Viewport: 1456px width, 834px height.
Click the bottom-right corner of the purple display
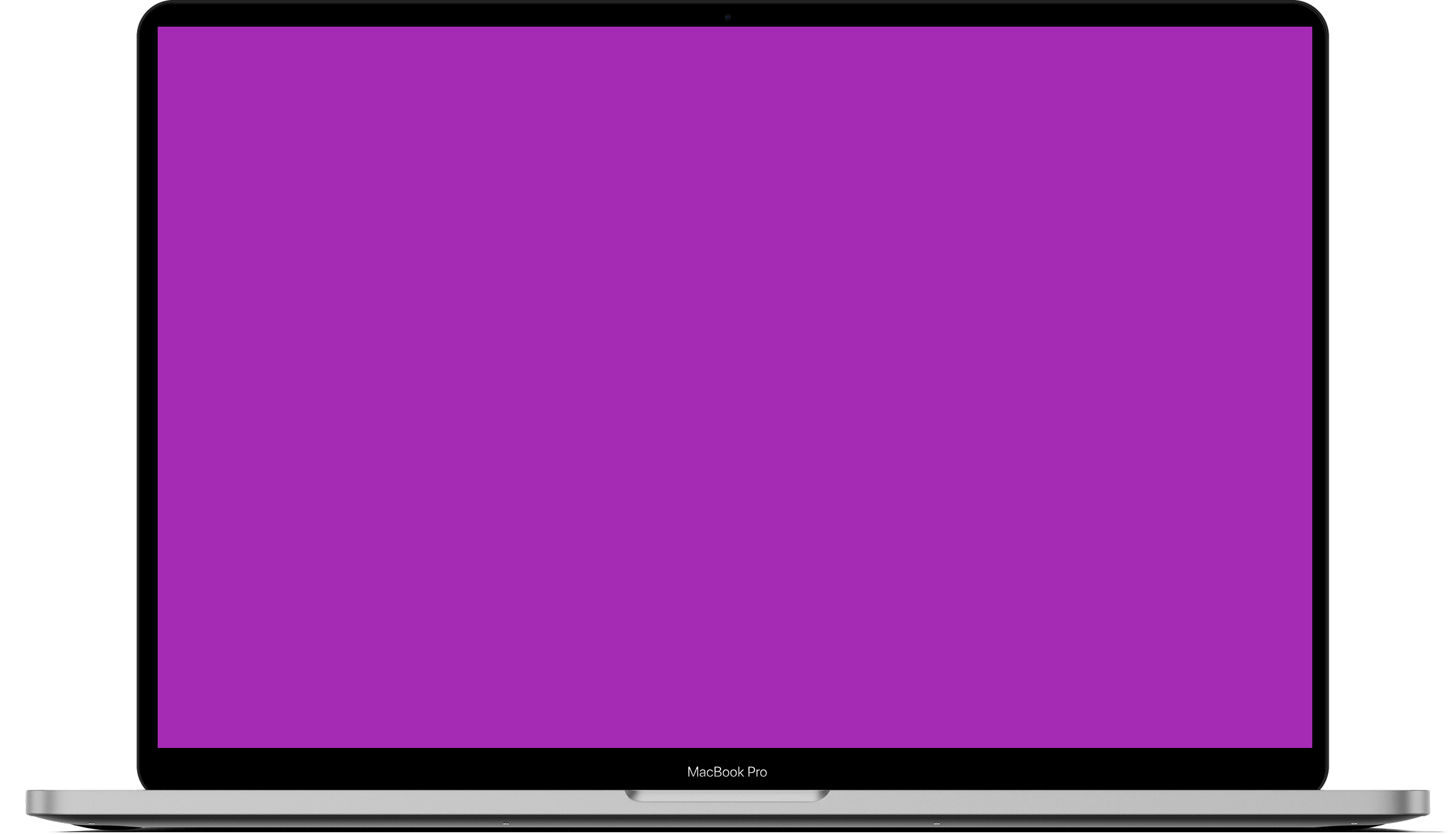coord(1311,746)
